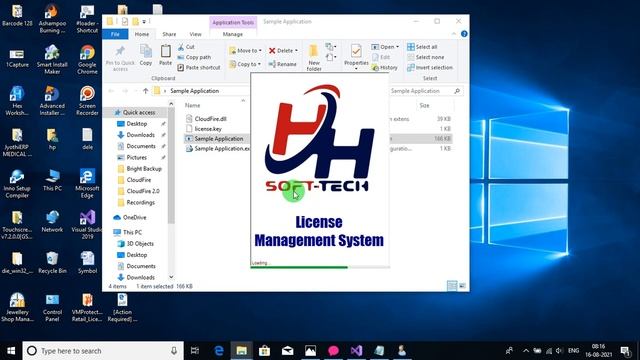Click the Name column header

pyautogui.click(x=192, y=105)
